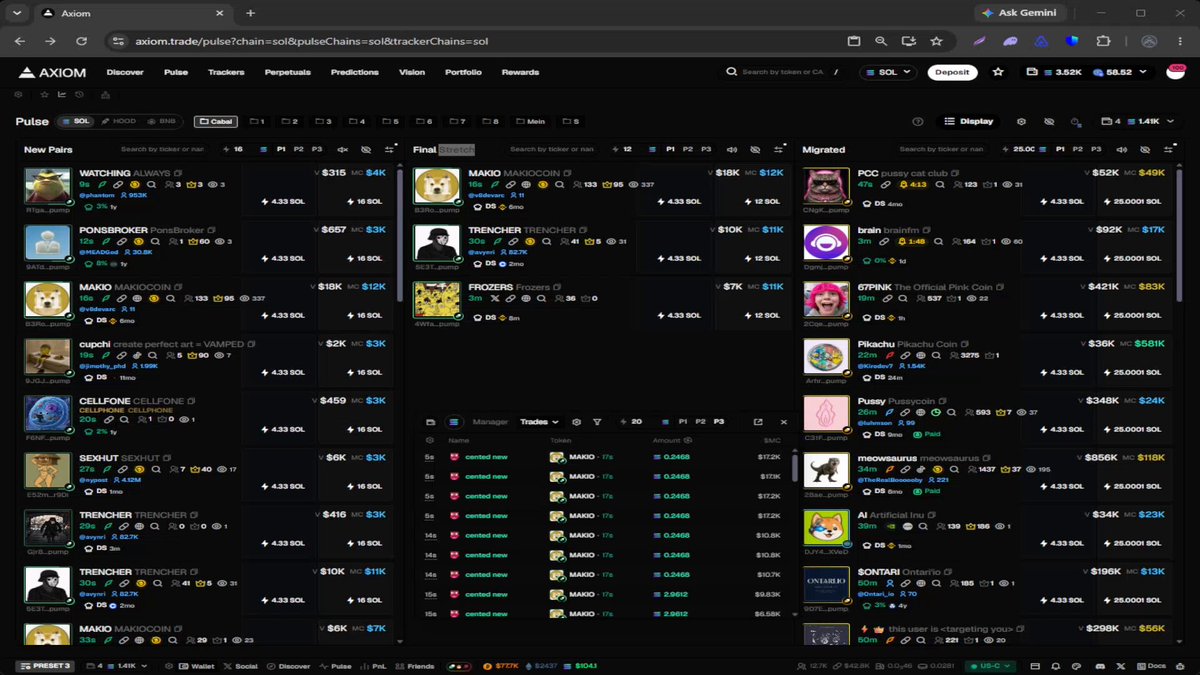Click the help question mark icon

click(x=918, y=121)
